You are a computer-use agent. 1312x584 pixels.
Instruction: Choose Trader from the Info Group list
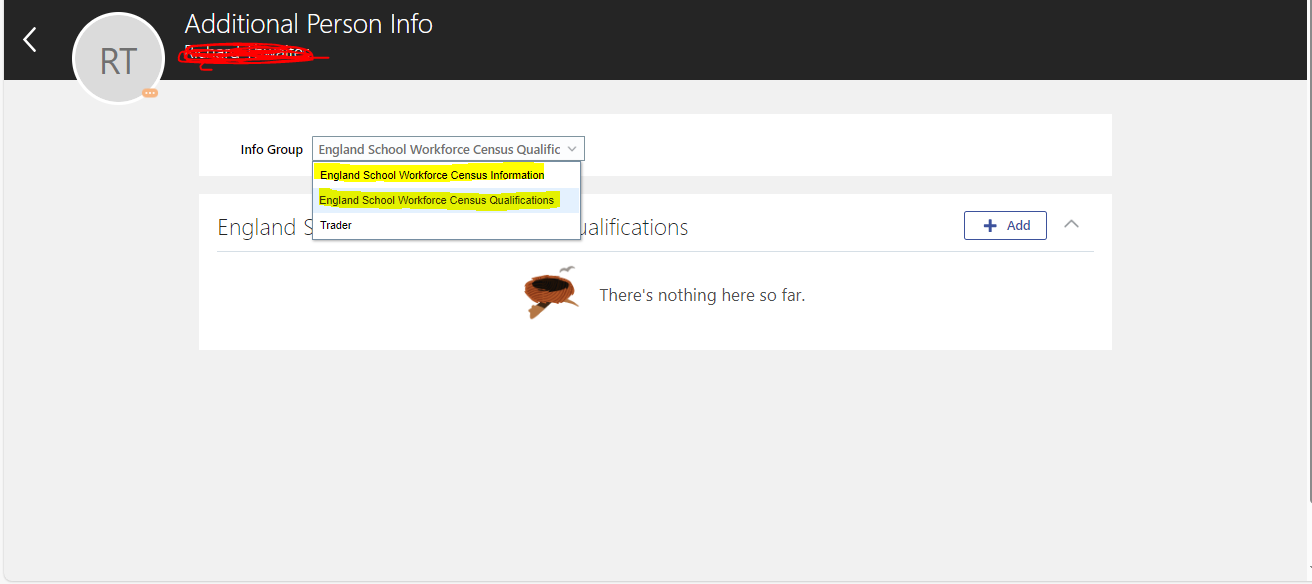(x=336, y=224)
